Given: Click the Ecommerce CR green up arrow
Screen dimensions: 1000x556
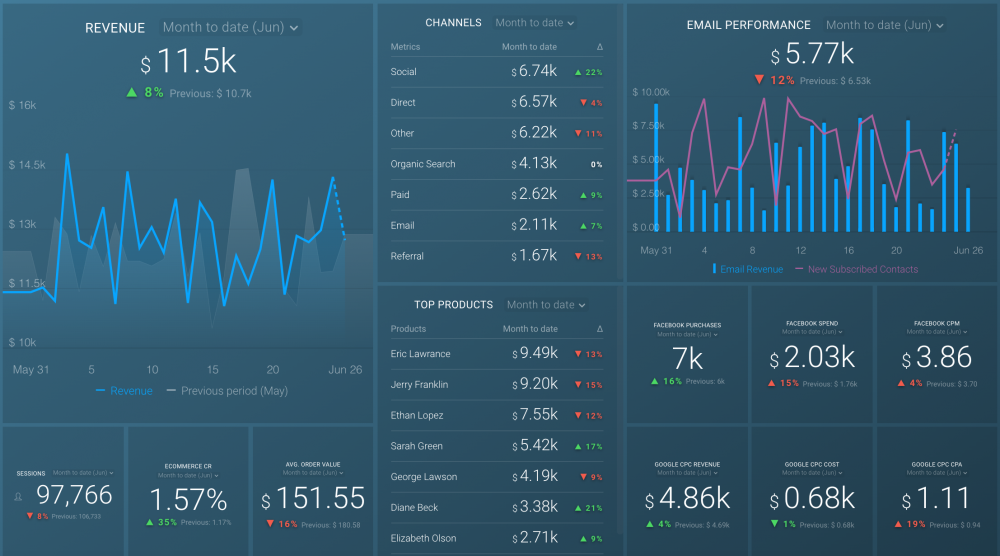Looking at the screenshot, I should pyautogui.click(x=149, y=523).
